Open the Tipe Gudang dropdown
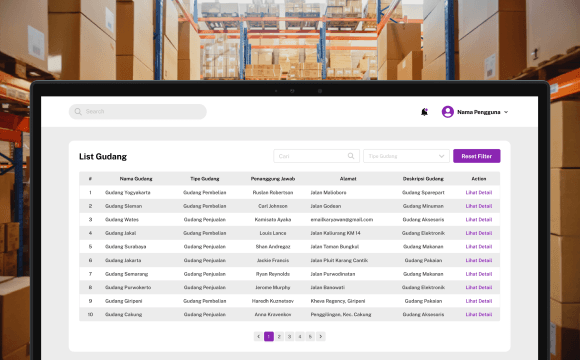 point(406,156)
